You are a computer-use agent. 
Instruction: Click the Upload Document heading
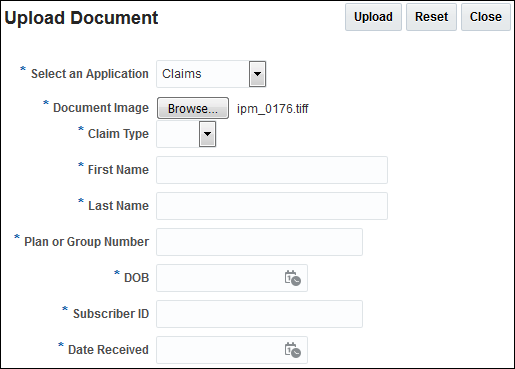(x=81, y=18)
